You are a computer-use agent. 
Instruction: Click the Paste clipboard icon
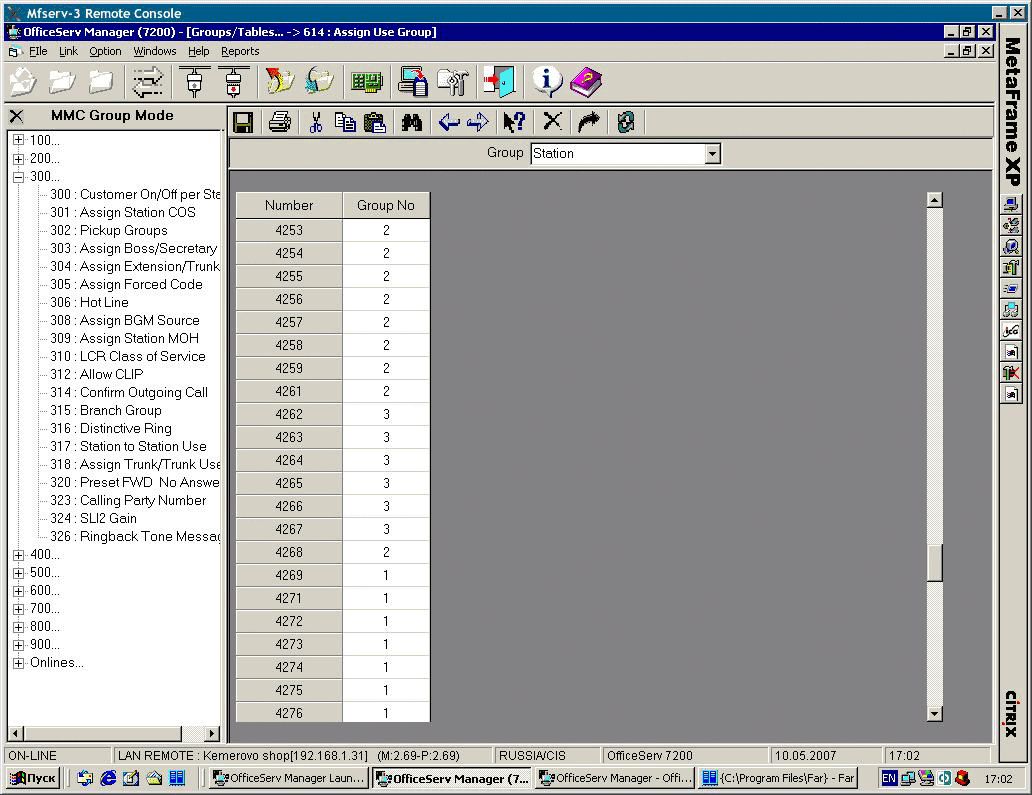point(375,122)
